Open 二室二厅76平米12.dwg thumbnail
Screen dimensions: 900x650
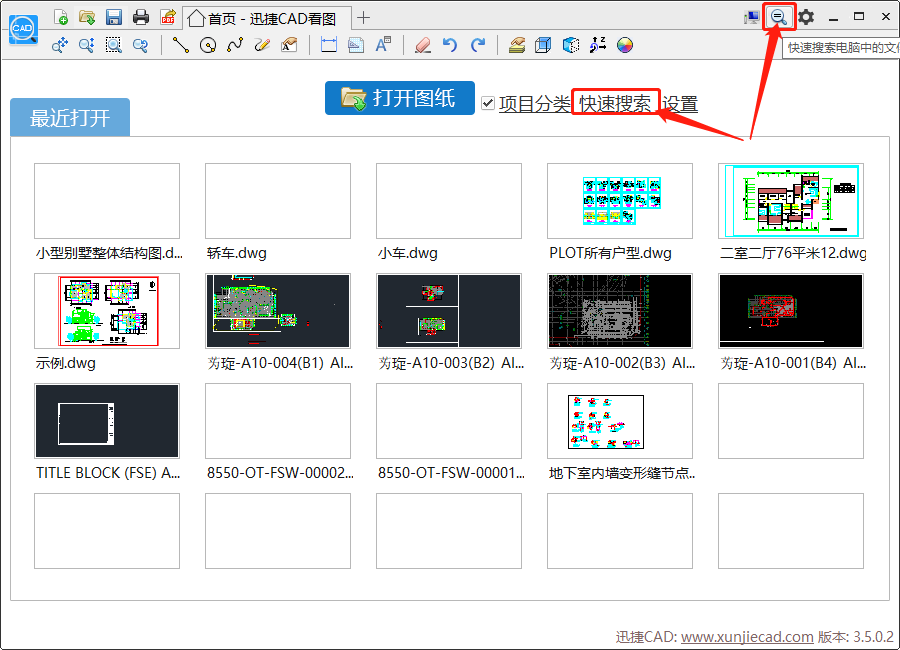791,201
